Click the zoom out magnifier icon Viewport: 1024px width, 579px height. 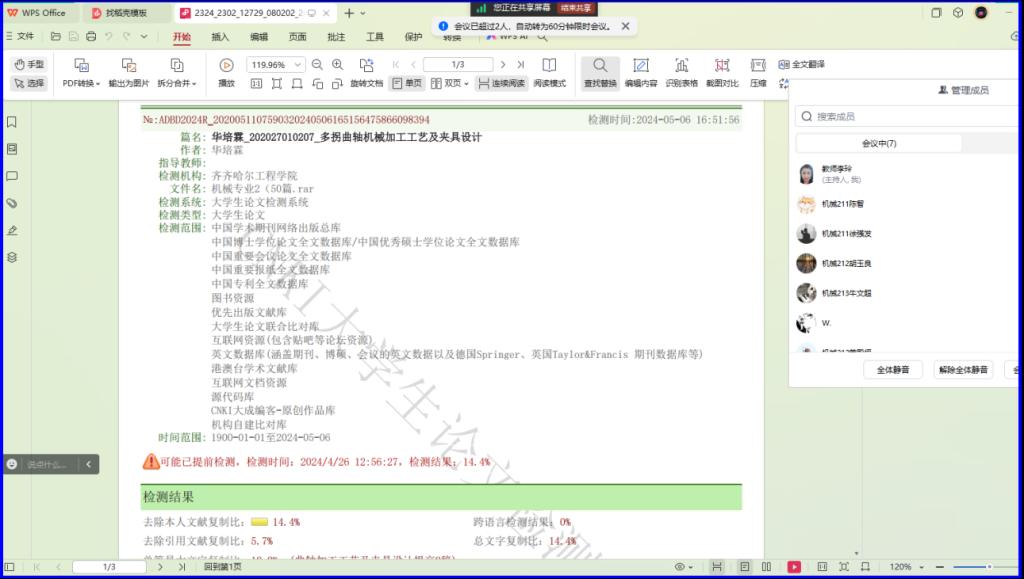[318, 65]
